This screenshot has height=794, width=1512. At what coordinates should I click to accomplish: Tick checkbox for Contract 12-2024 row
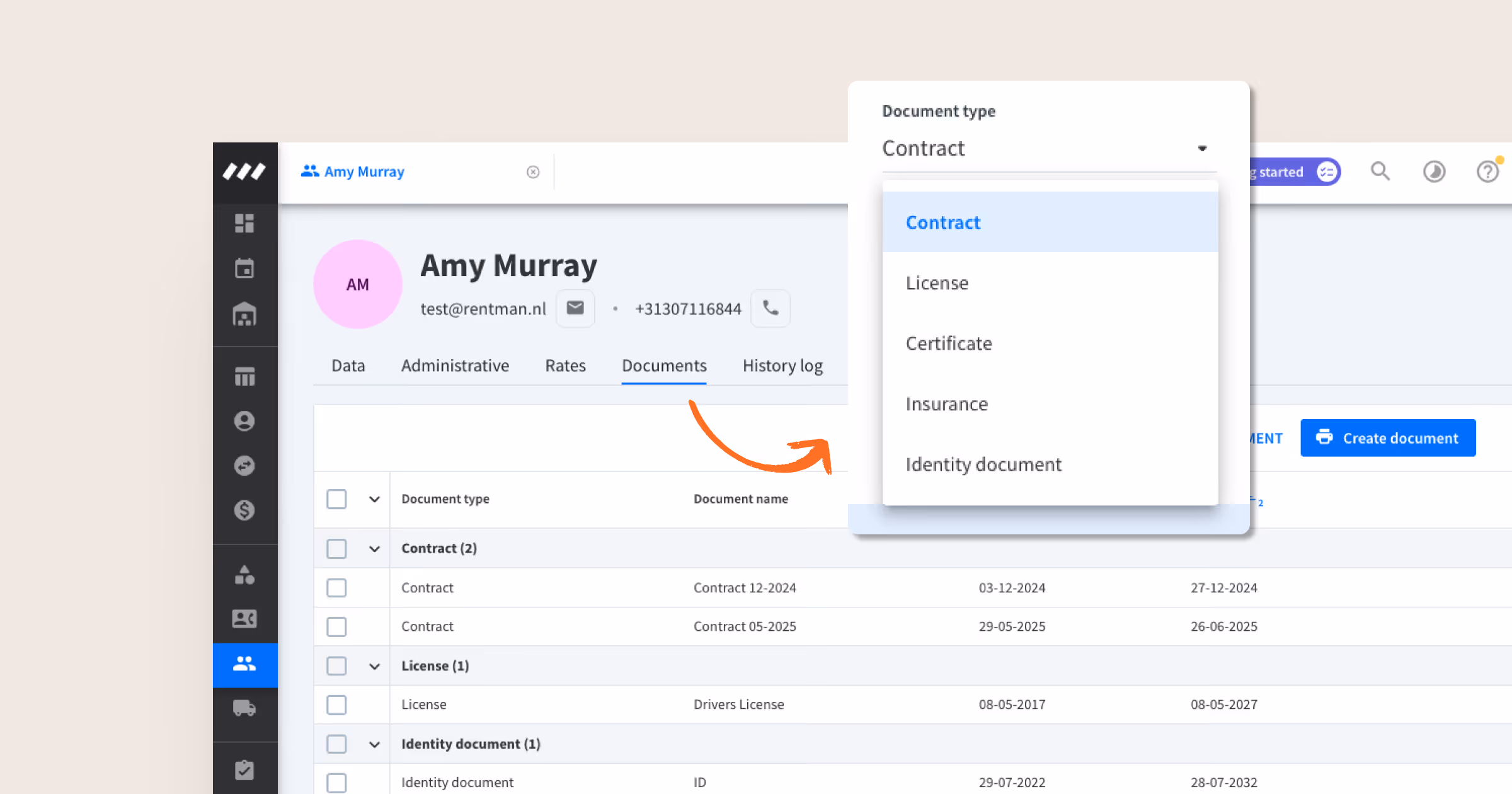click(x=336, y=588)
